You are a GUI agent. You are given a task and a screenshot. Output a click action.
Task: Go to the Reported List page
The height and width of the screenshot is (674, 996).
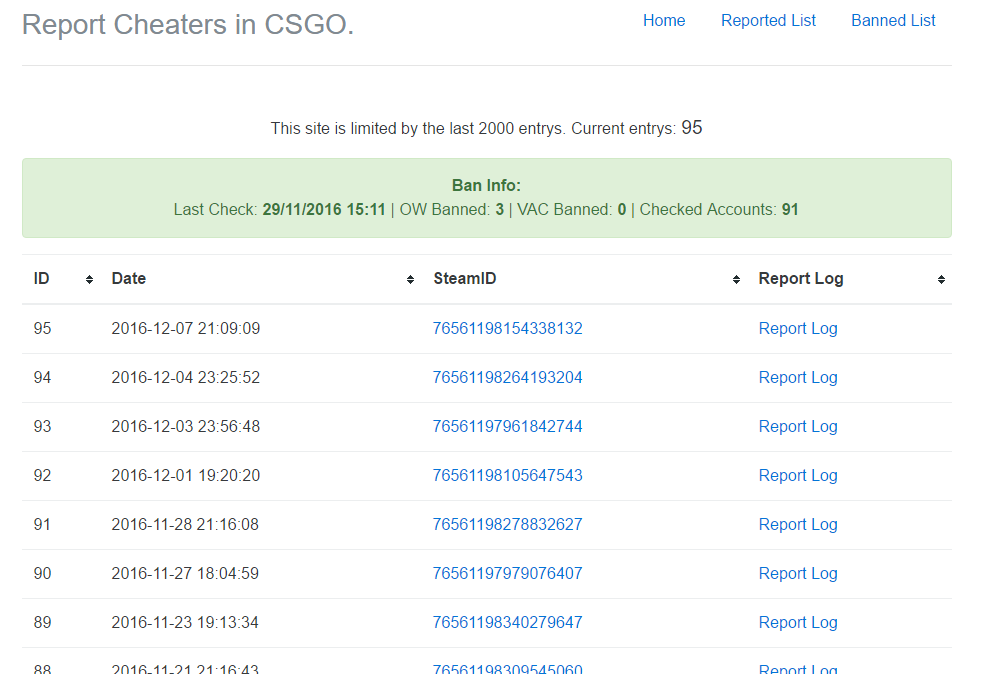click(768, 20)
